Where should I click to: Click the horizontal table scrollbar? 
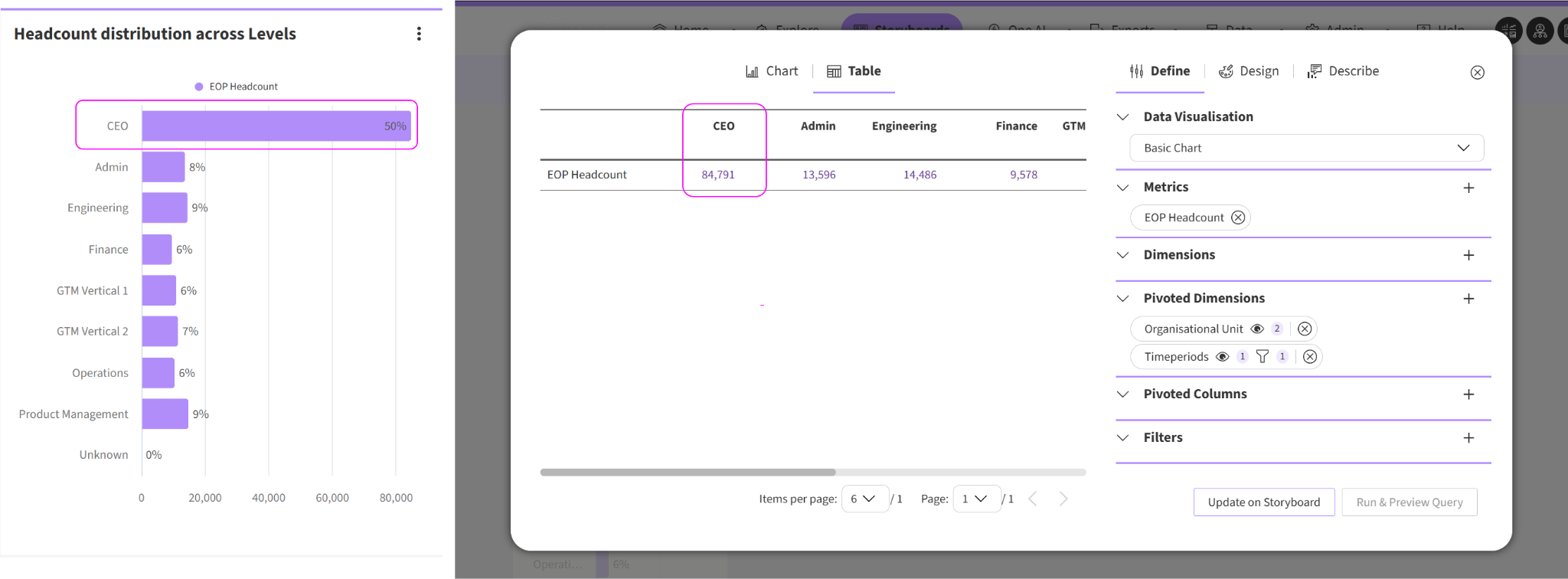tap(688, 473)
